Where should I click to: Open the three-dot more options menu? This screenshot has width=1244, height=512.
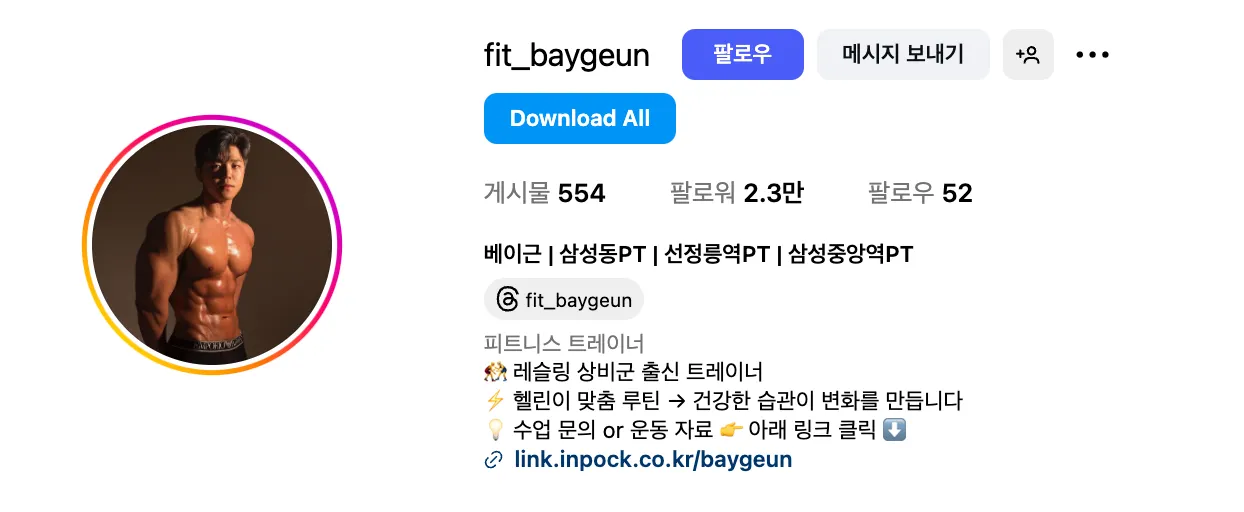[x=1092, y=55]
